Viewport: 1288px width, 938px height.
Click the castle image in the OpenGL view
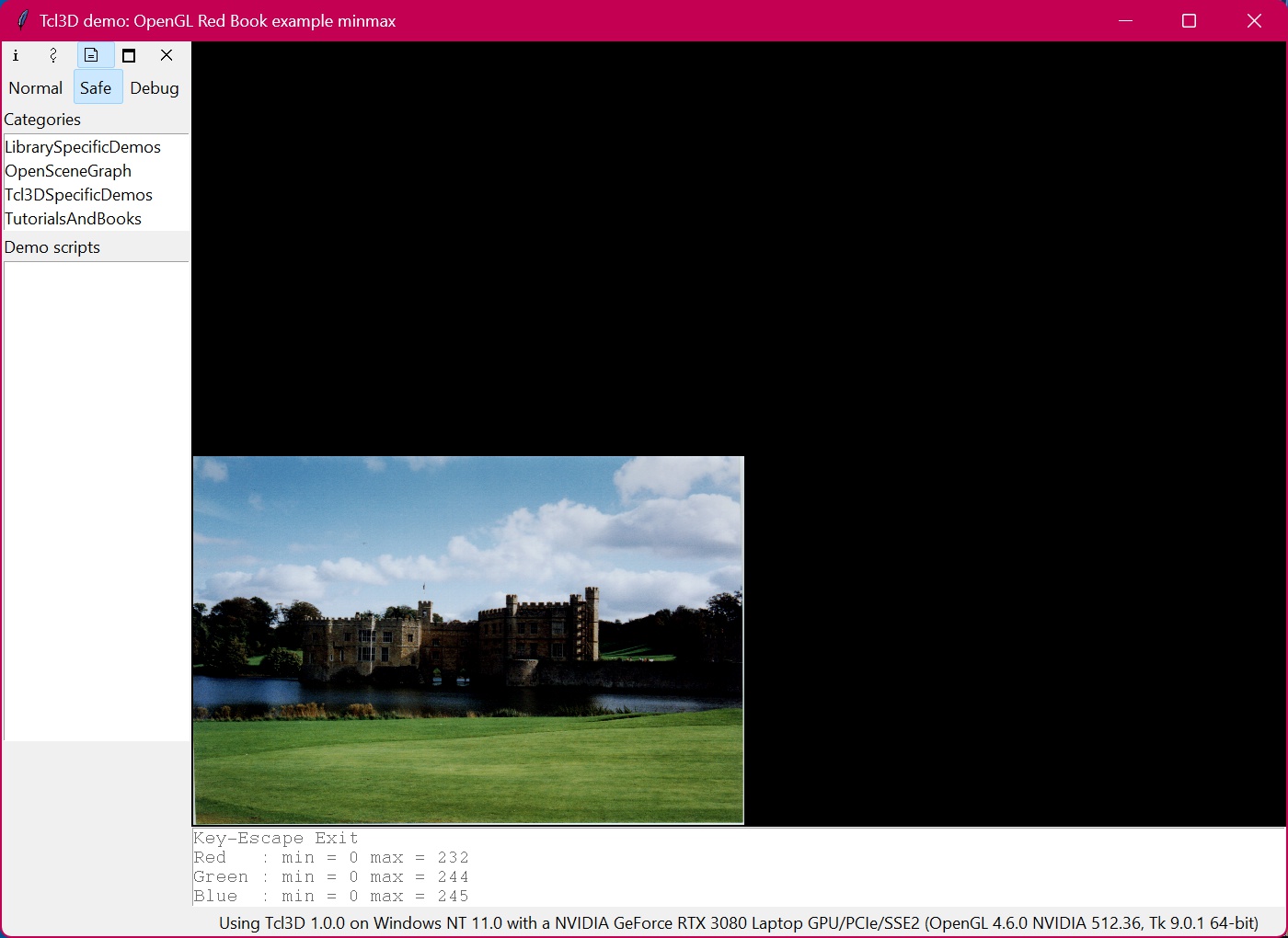pos(468,640)
